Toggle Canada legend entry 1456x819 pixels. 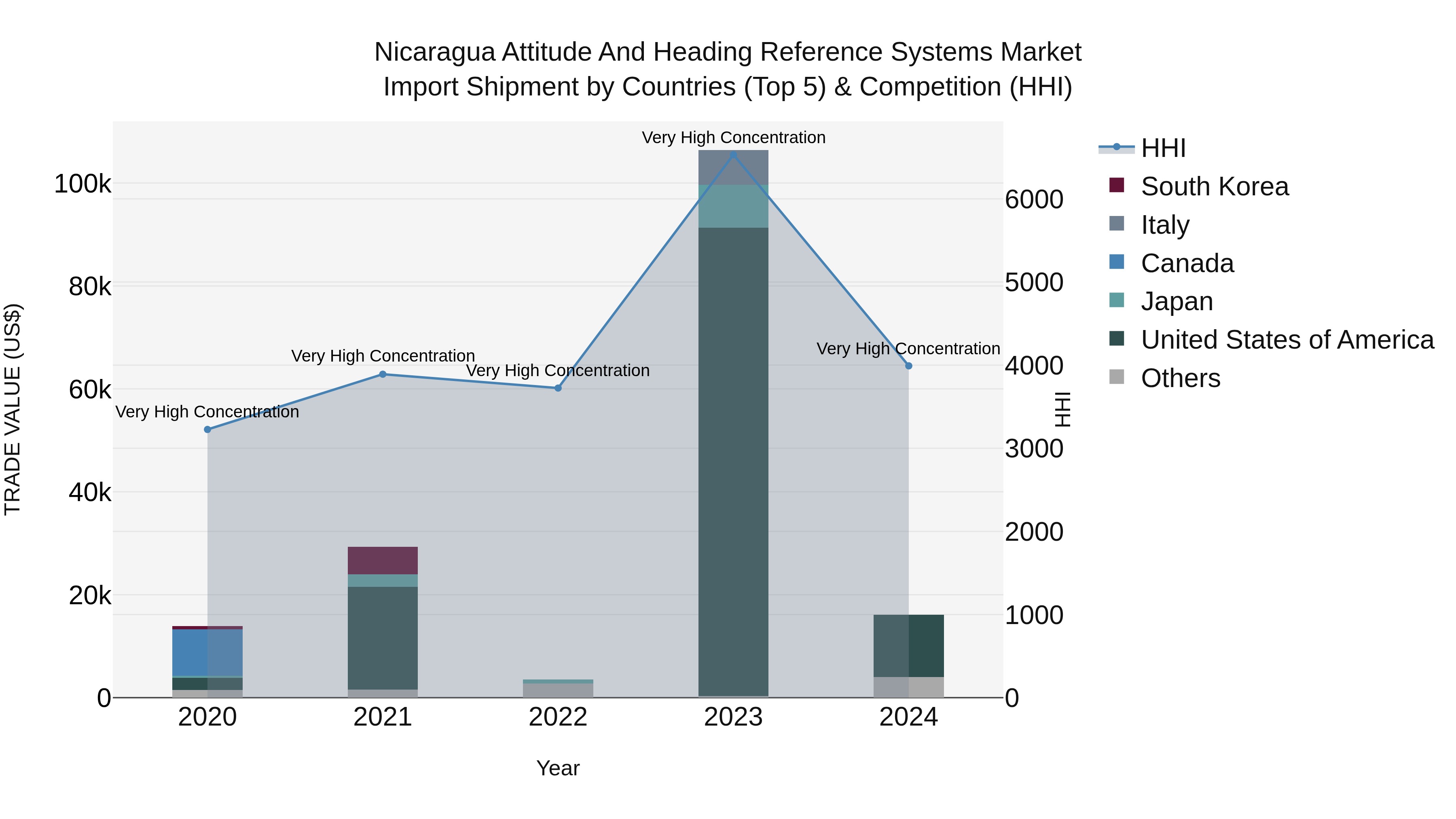(1171, 263)
